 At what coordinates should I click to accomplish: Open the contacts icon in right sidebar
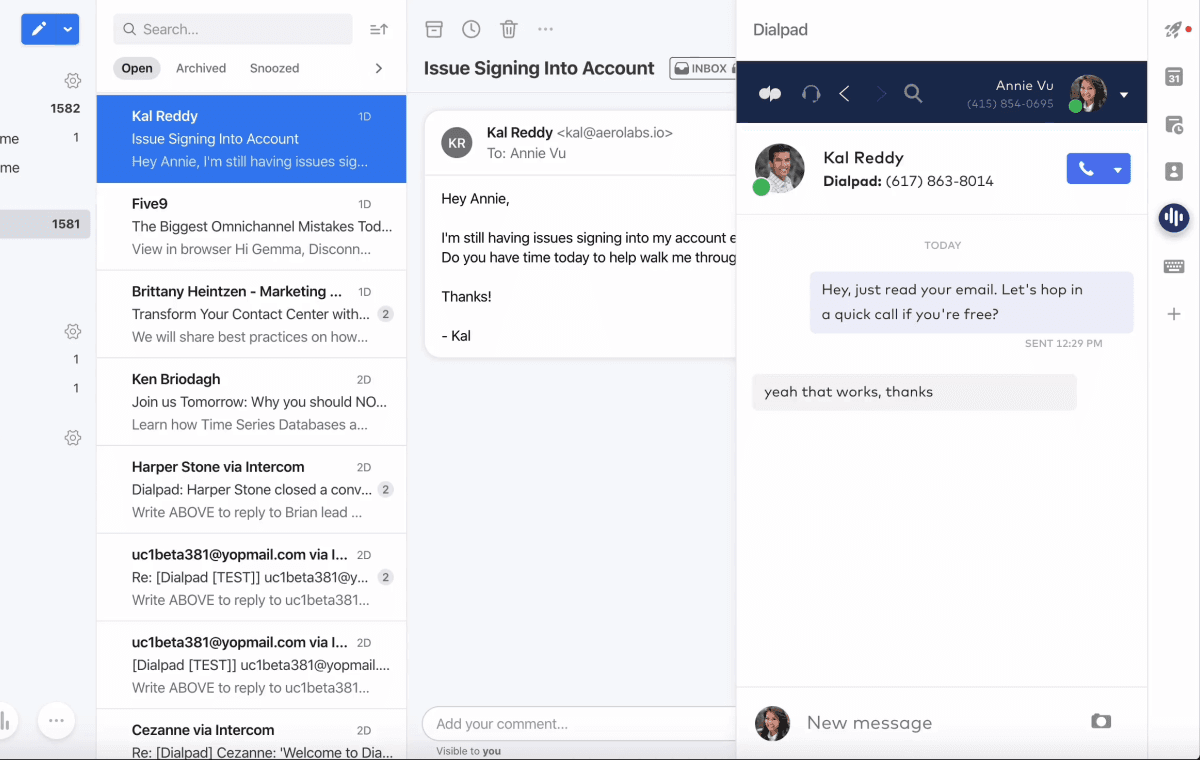[1174, 172]
